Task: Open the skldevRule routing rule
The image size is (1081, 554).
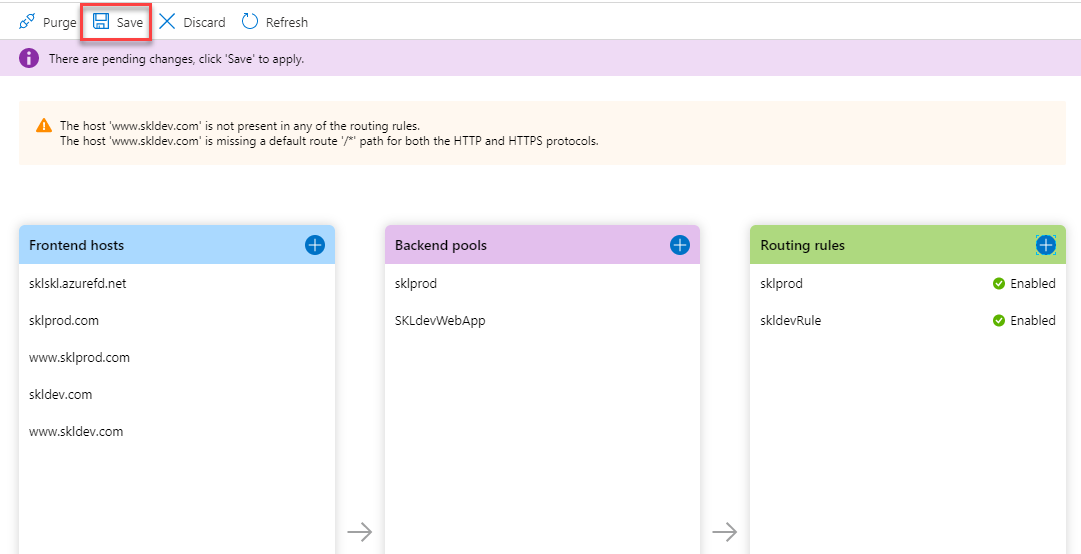Action: [791, 320]
